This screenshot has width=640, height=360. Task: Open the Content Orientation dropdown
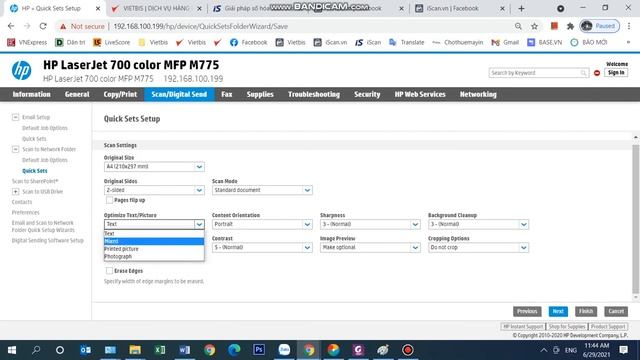[262, 224]
